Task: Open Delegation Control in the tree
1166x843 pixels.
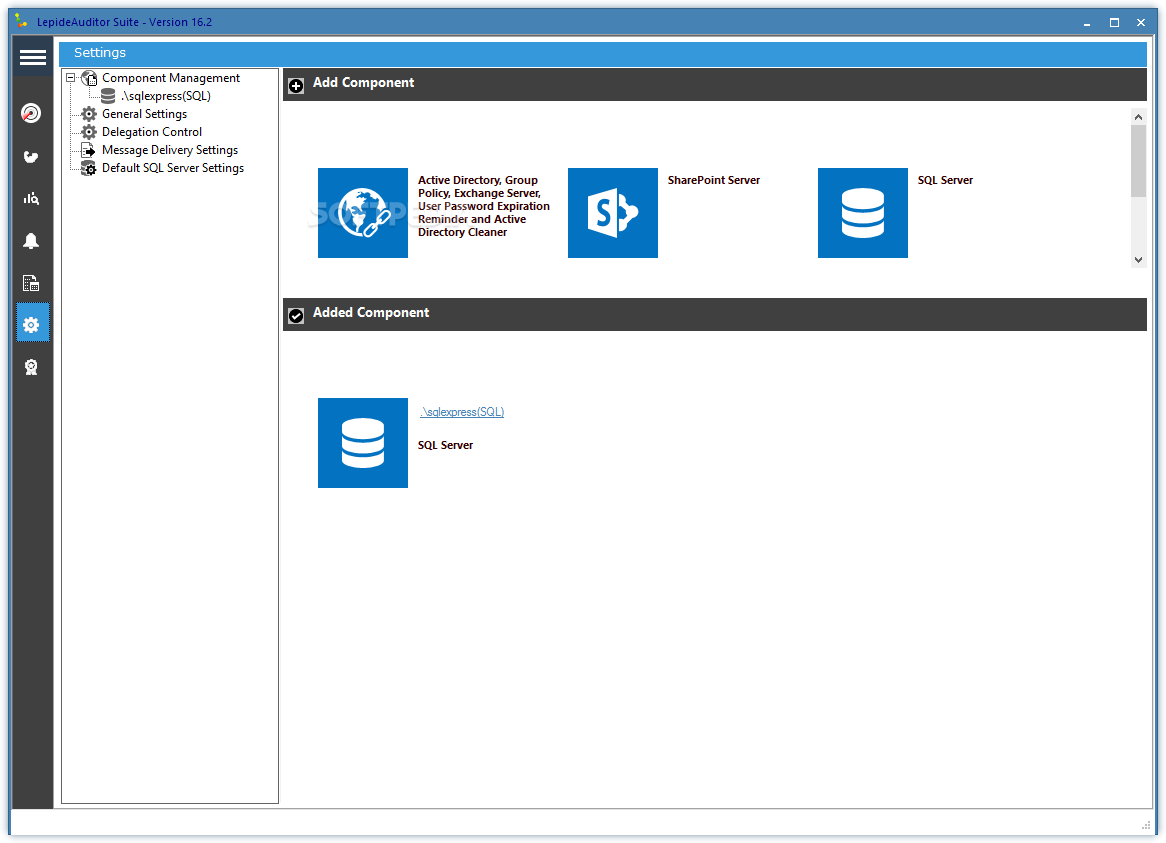Action: tap(152, 132)
